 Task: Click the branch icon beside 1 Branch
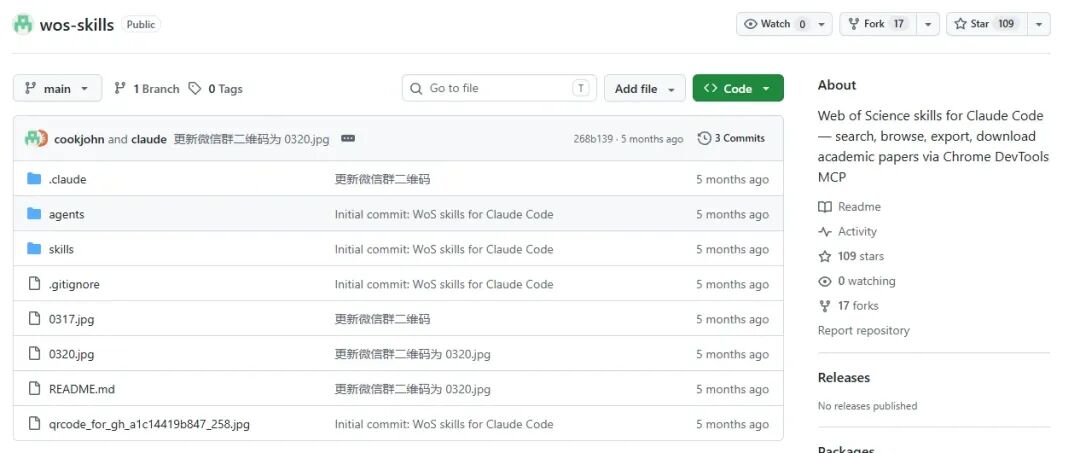[x=120, y=88]
